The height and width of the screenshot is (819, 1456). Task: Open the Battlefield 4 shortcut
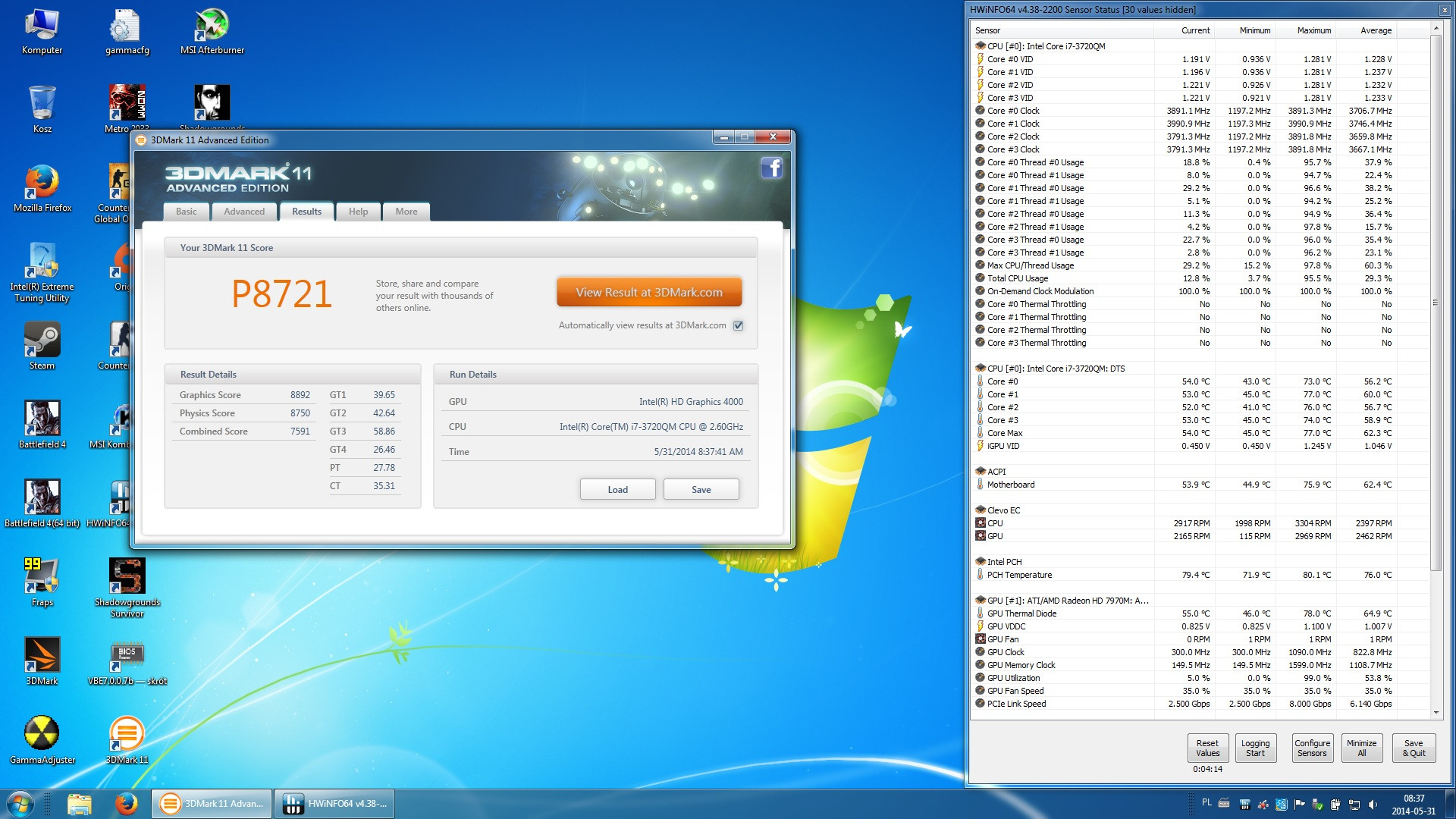(x=42, y=426)
